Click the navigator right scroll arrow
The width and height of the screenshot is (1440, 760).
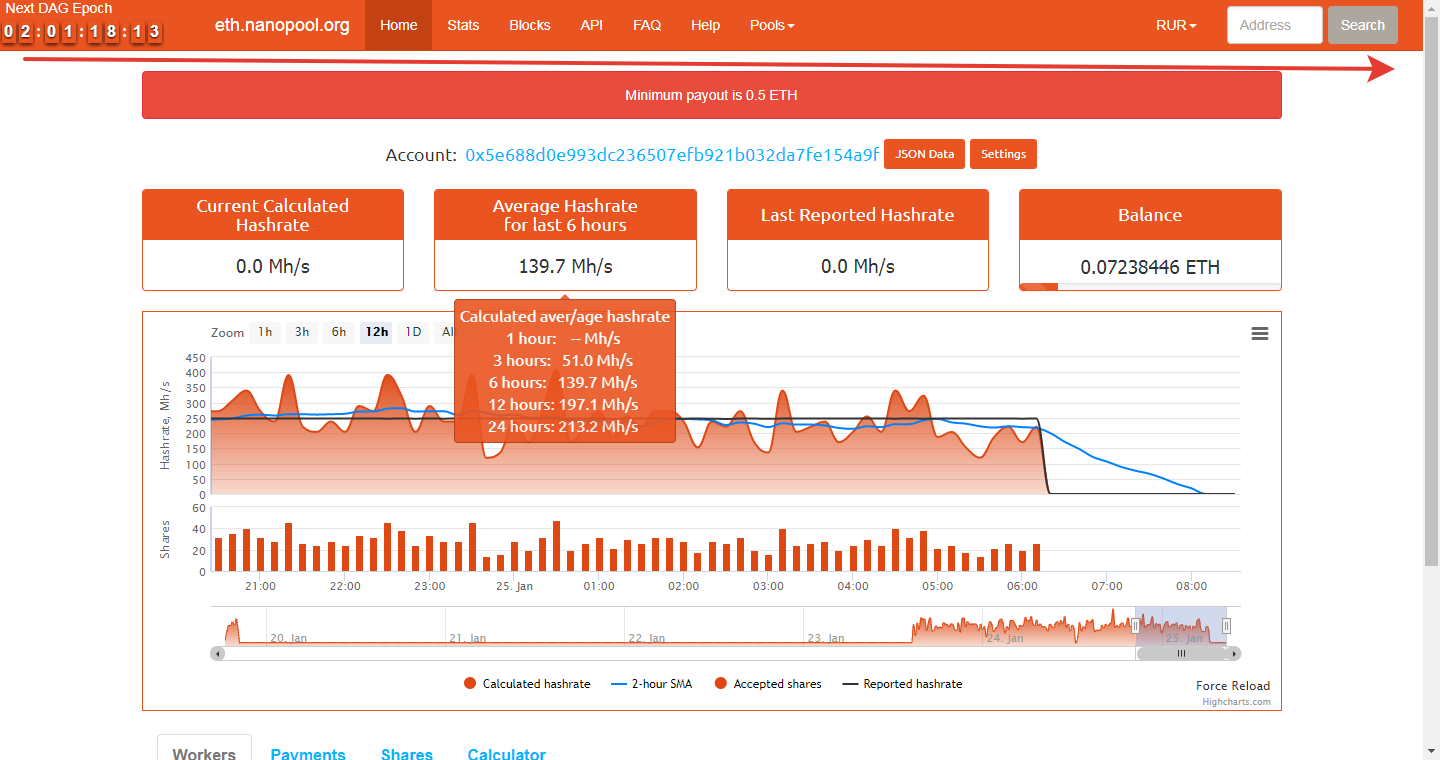click(1234, 654)
